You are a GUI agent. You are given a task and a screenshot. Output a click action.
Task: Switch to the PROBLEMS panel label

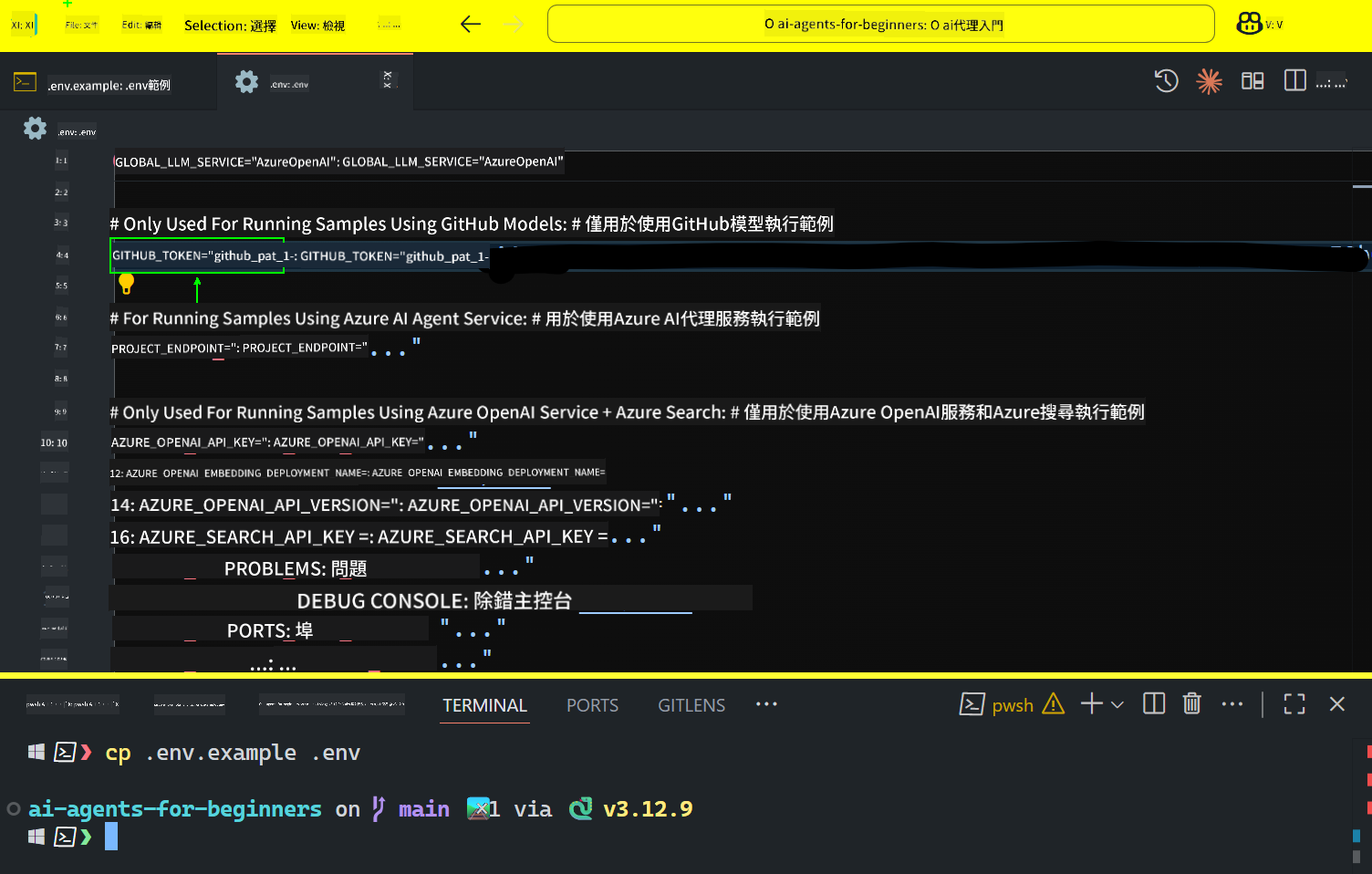(x=296, y=568)
